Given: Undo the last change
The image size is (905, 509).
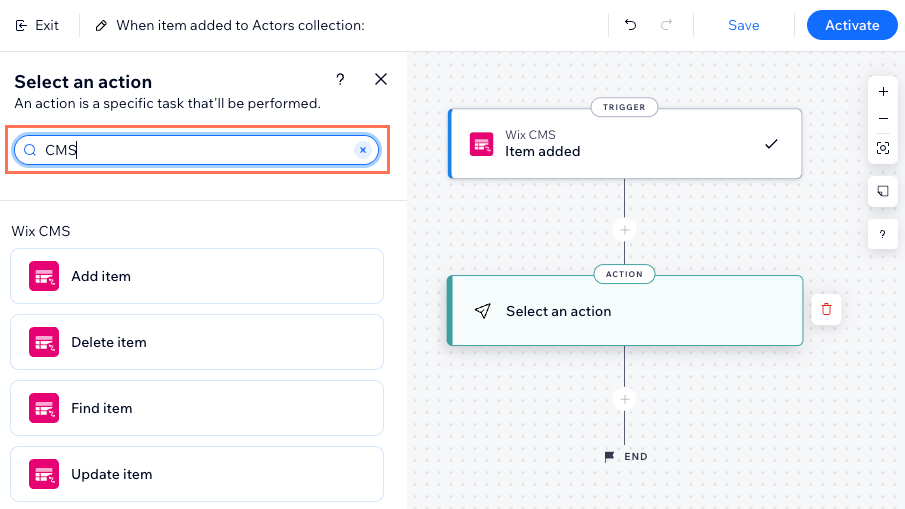Looking at the screenshot, I should click(630, 25).
